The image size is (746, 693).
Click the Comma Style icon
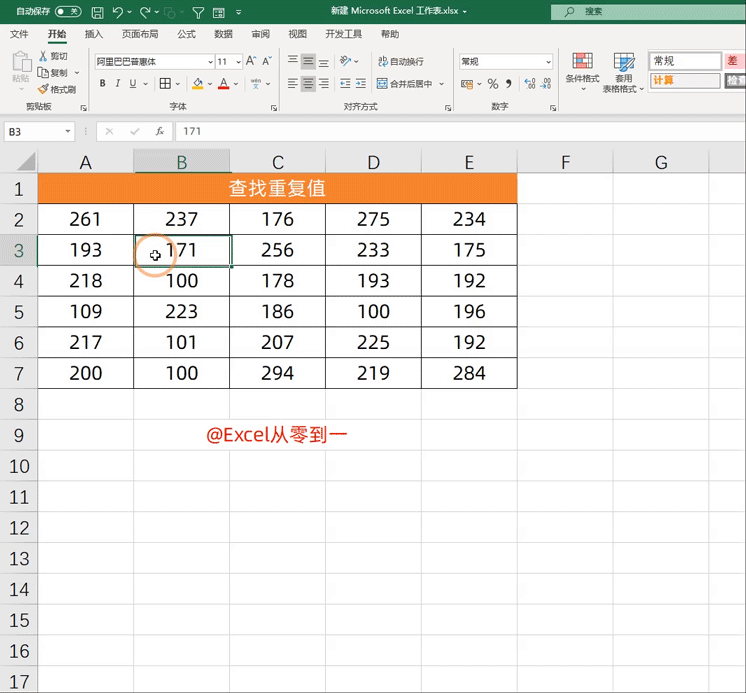point(509,84)
